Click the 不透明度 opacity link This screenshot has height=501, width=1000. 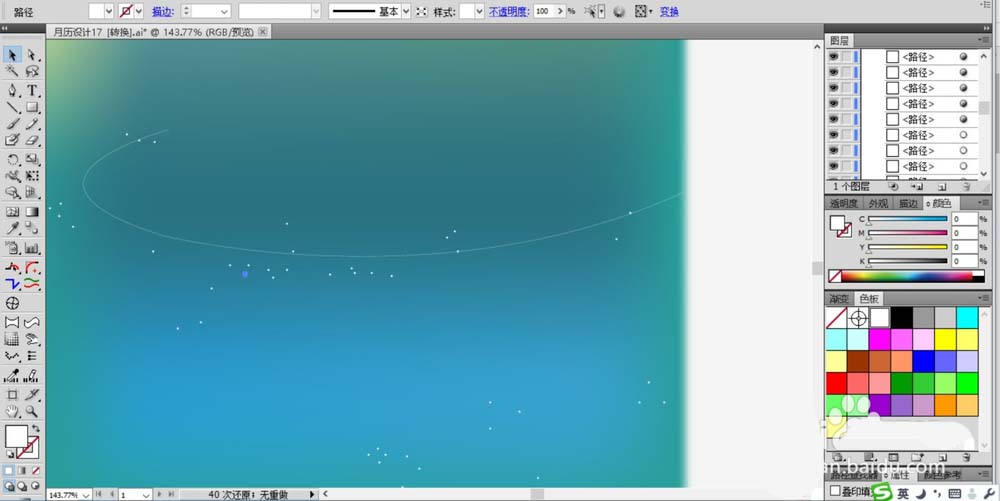509,11
